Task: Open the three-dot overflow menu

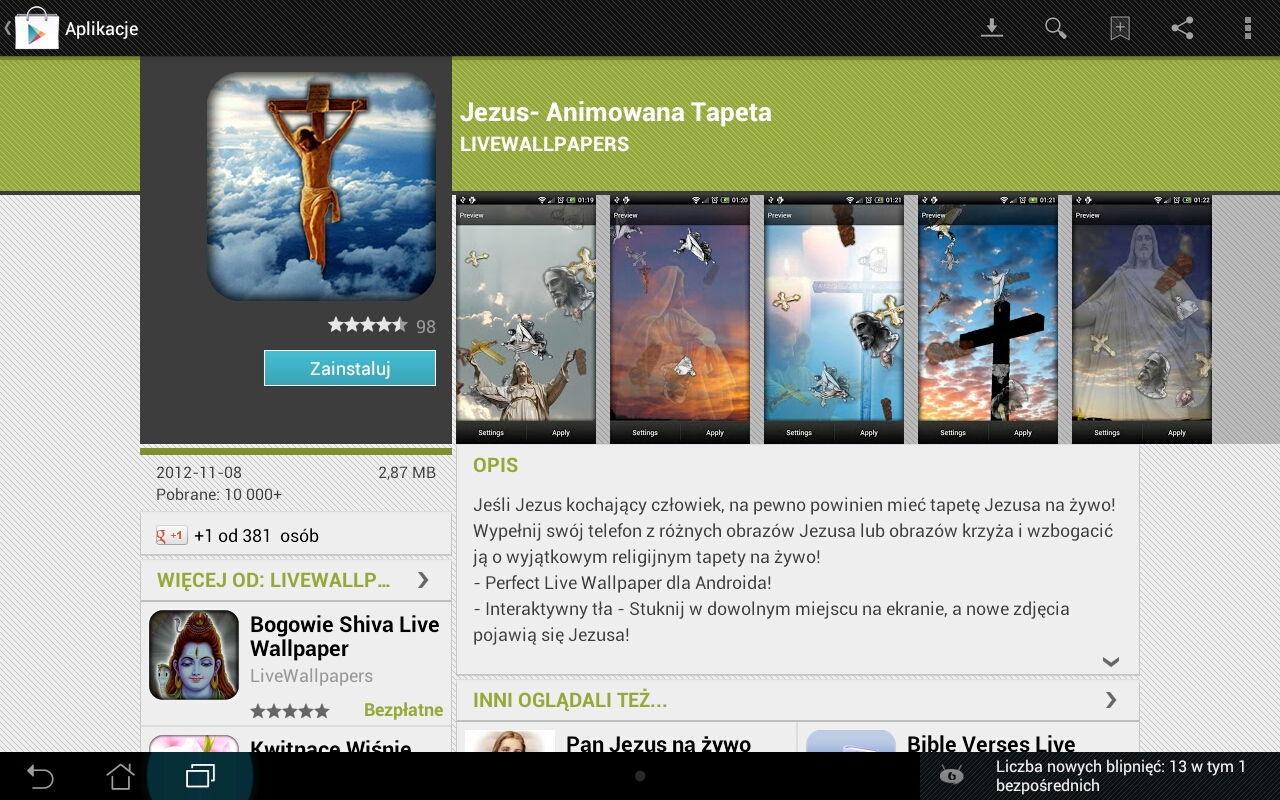Action: point(1247,28)
